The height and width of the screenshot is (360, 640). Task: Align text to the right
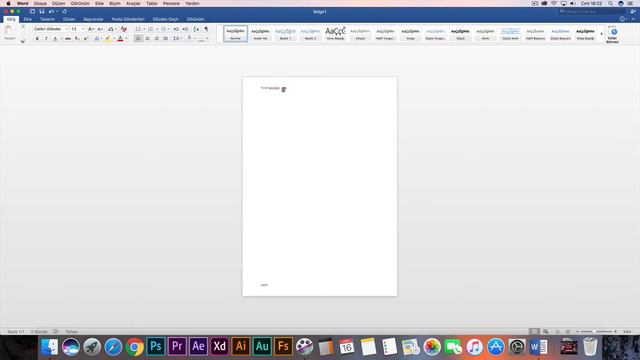point(156,38)
